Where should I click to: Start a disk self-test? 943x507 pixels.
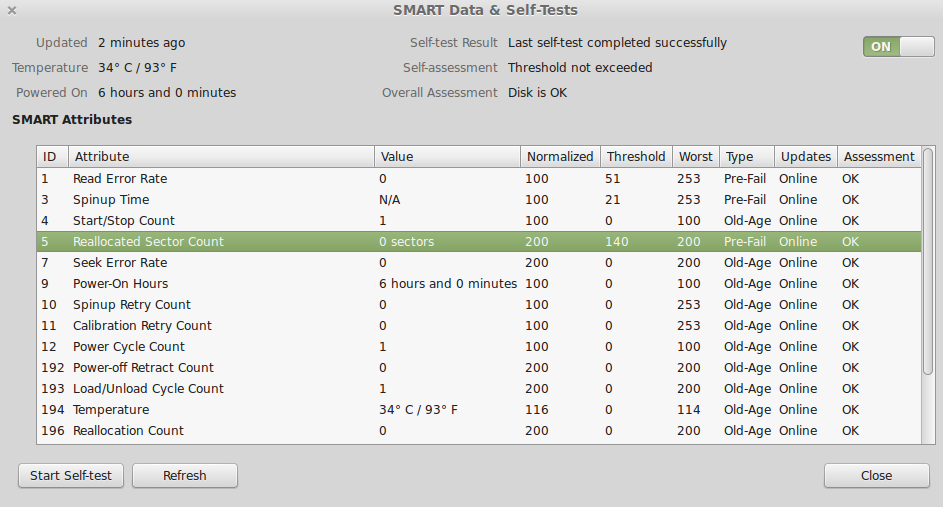(x=71, y=475)
